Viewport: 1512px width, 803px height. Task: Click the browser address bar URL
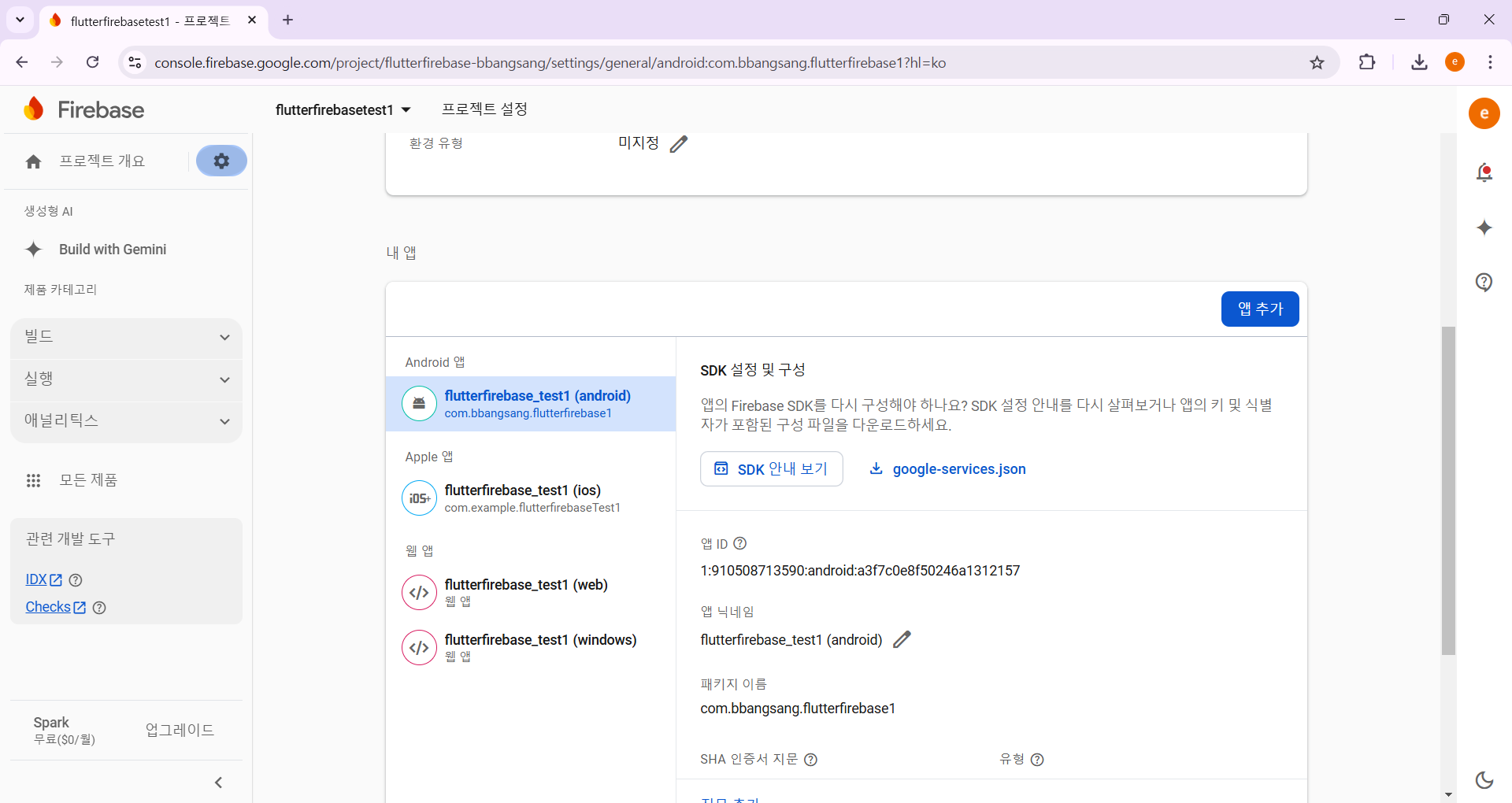(x=550, y=63)
